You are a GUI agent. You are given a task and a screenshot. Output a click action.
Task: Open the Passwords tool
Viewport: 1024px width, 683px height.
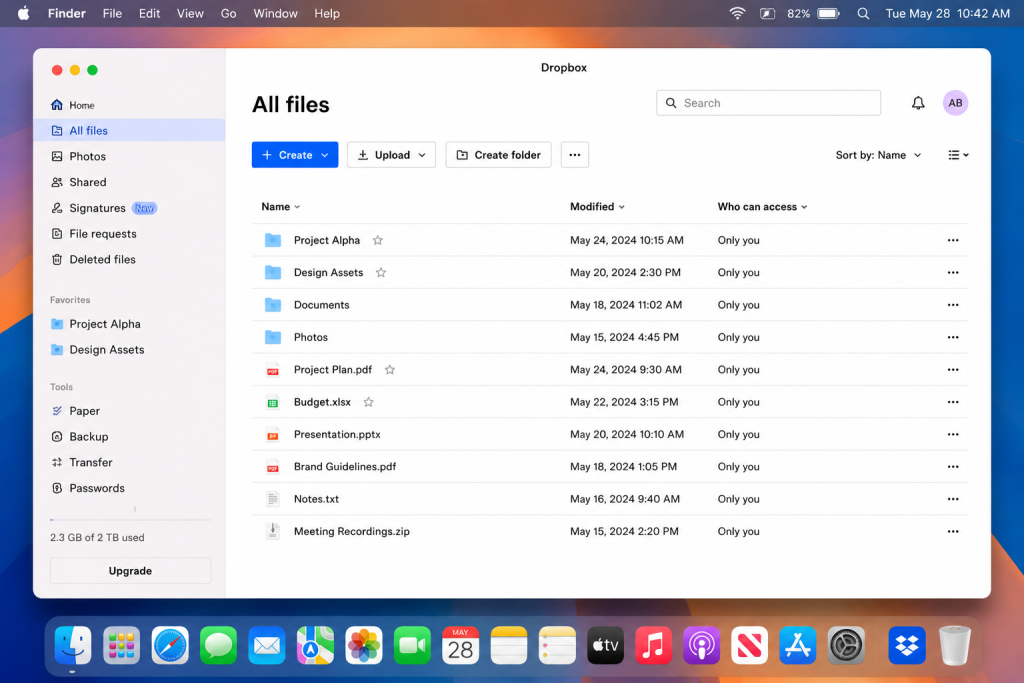[129, 488]
